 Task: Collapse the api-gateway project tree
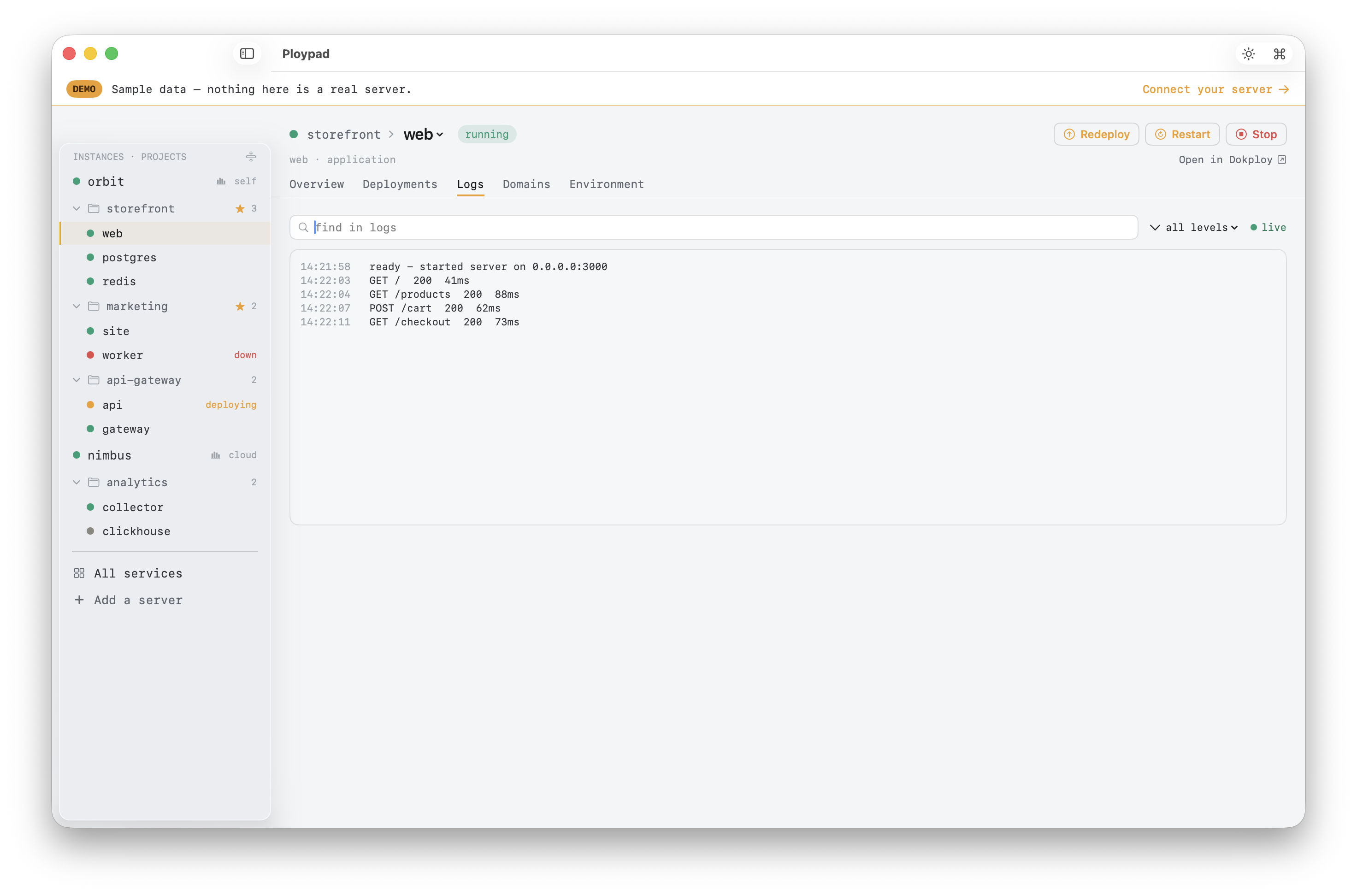coord(77,380)
